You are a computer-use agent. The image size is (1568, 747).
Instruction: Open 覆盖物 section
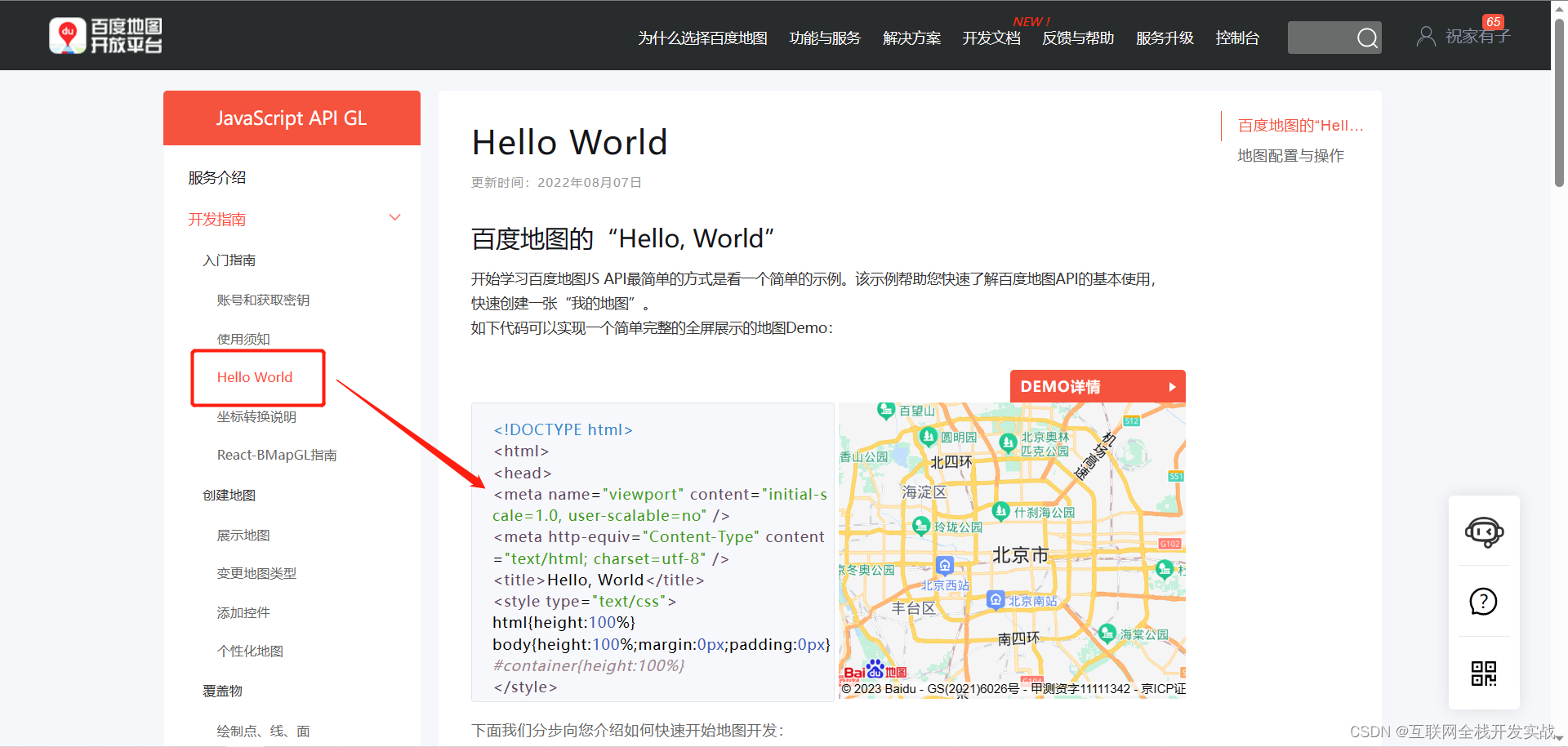(x=223, y=691)
